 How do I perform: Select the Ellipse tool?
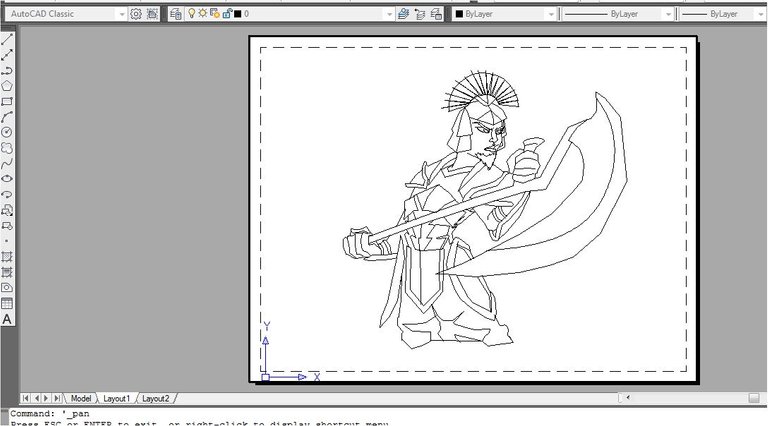(7, 179)
